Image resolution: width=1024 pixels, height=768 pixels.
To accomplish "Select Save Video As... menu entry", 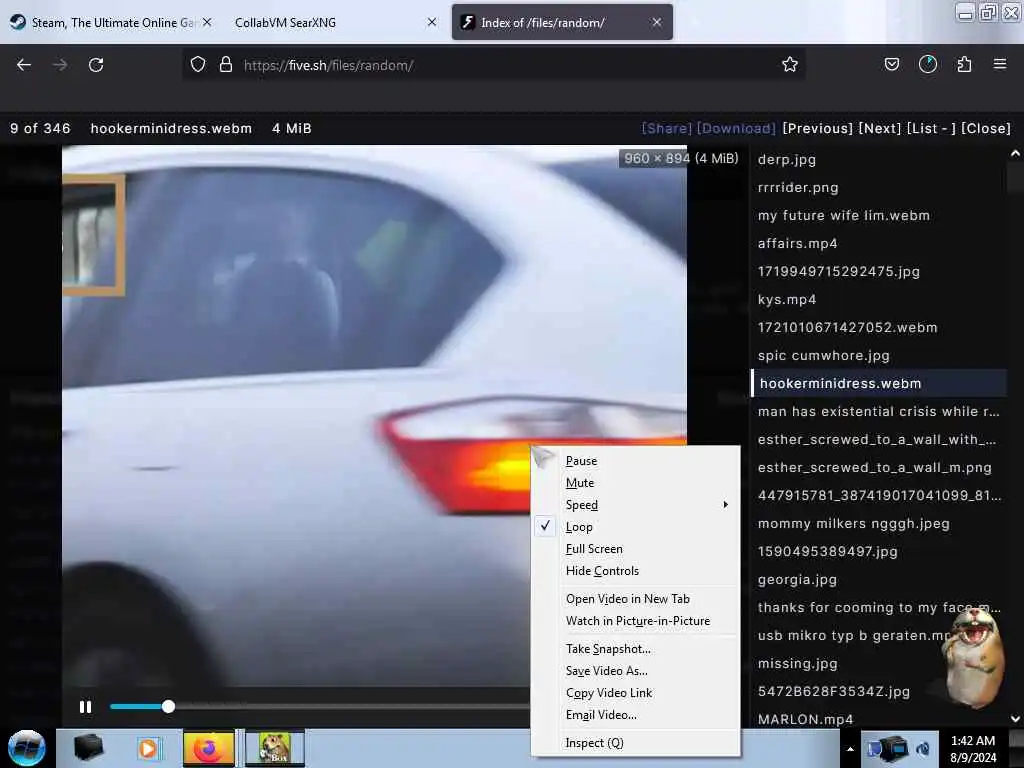I will [x=635, y=671].
